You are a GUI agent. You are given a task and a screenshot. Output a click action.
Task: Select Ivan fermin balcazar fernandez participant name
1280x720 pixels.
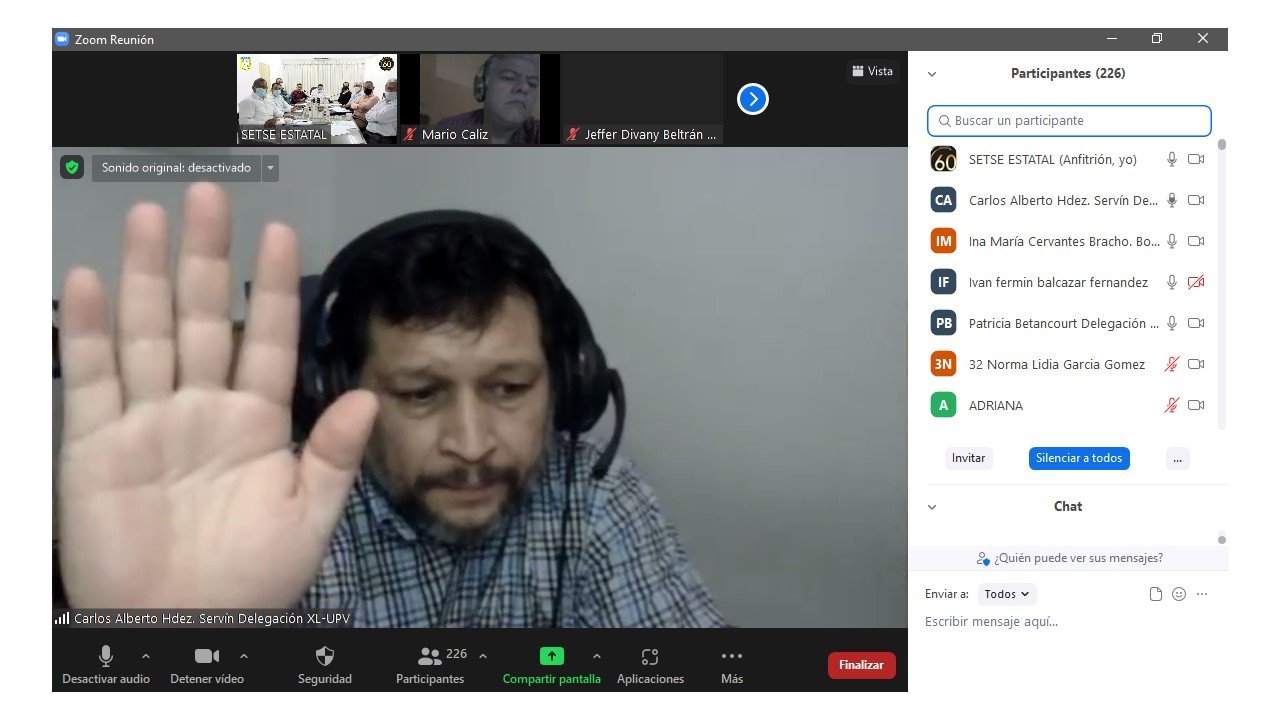[1058, 282]
